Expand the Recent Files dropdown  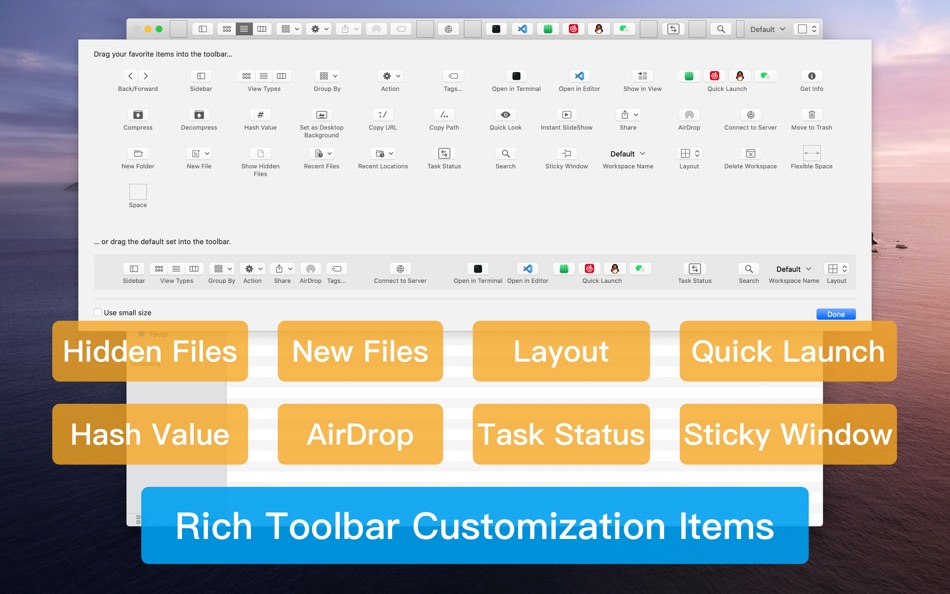pyautogui.click(x=321, y=153)
